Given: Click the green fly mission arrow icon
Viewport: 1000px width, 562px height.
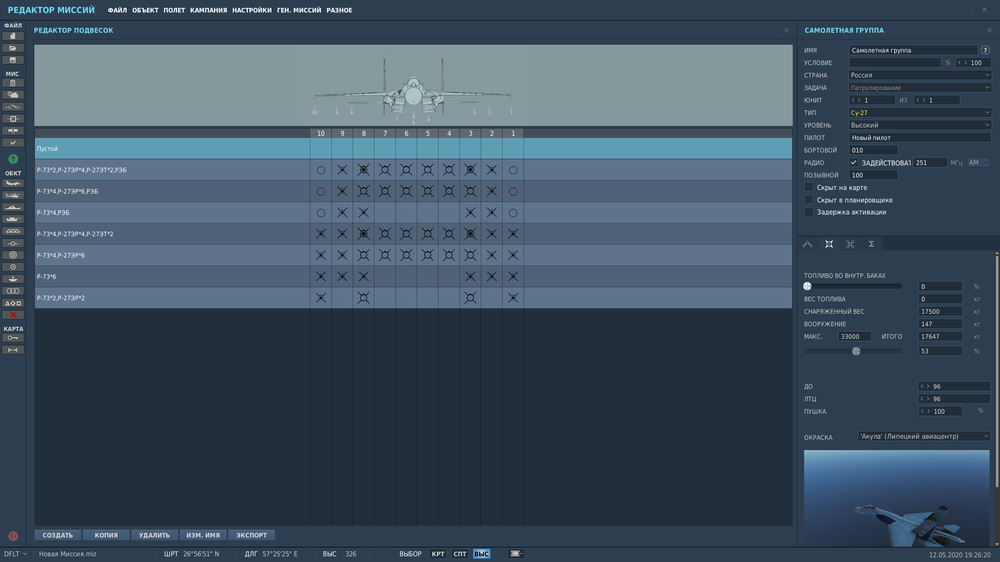Looking at the screenshot, I should click(13, 159).
